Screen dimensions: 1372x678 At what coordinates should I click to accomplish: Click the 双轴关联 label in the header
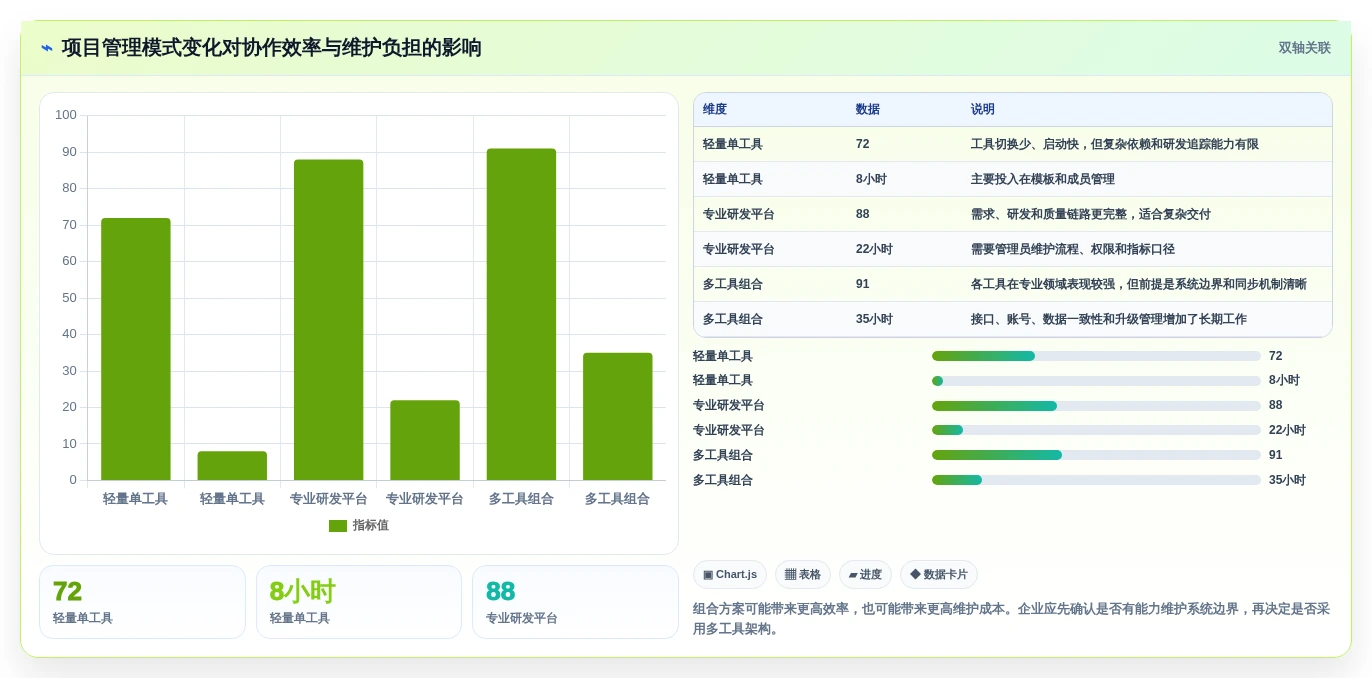pos(1304,48)
